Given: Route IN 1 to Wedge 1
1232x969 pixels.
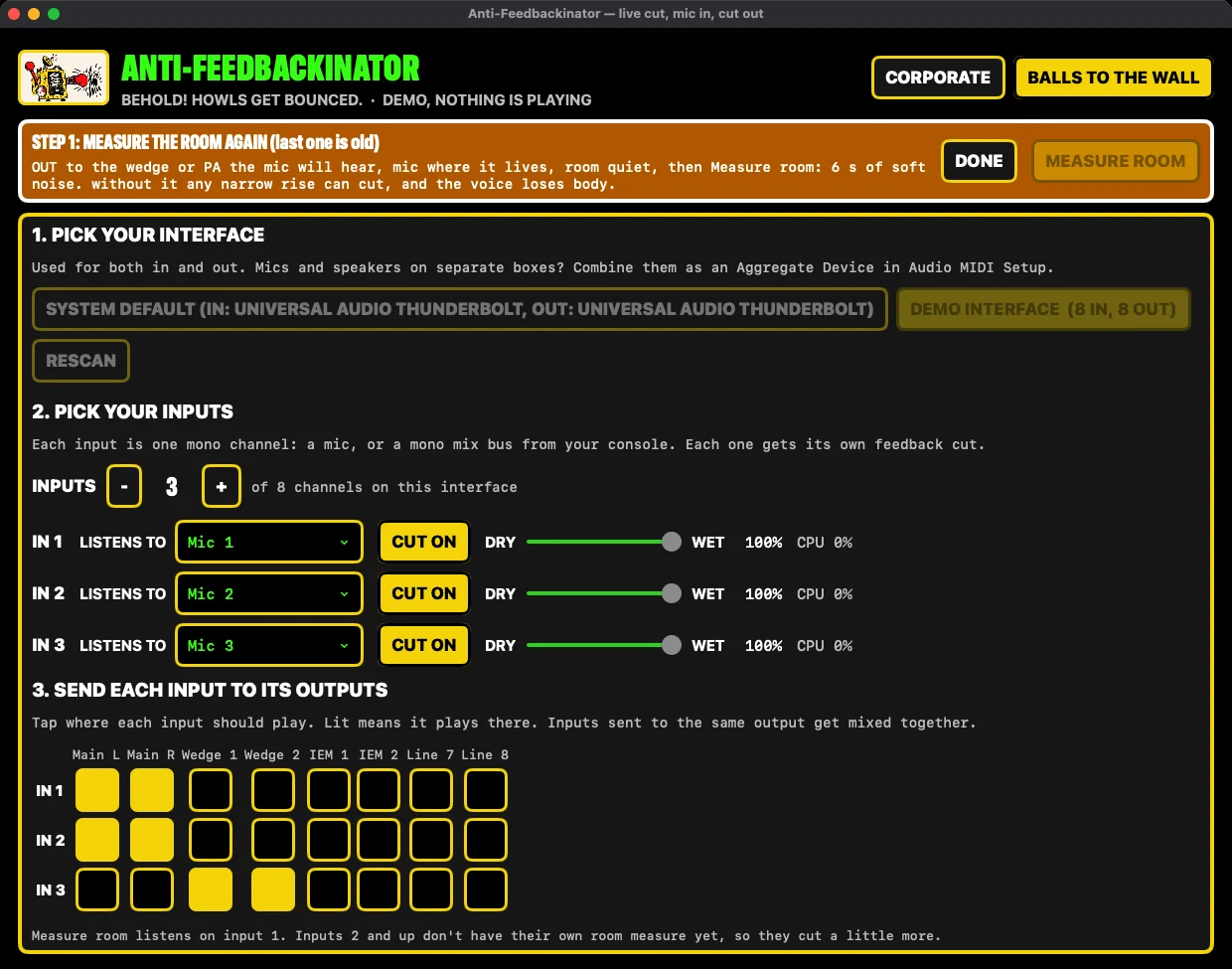Looking at the screenshot, I should point(211,790).
